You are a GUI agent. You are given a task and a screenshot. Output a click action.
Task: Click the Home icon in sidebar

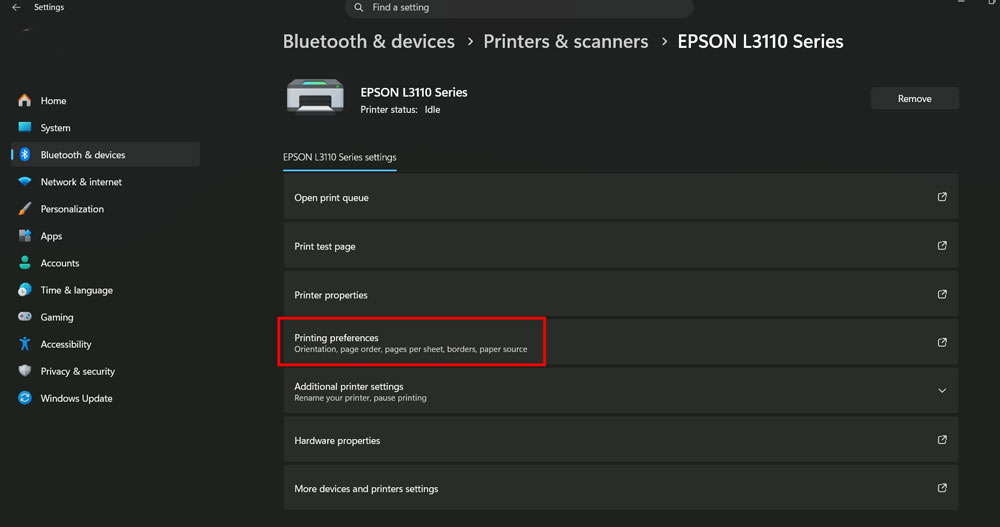point(25,100)
